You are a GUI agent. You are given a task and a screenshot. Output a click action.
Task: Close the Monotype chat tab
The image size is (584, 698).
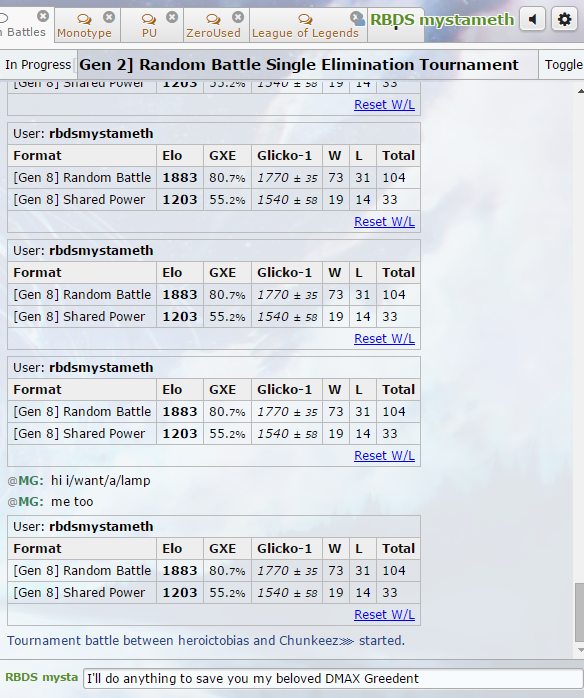[x=109, y=17]
